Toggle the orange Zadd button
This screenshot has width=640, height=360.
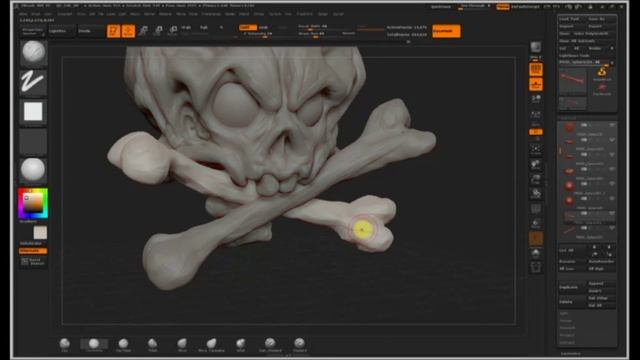(248, 27)
